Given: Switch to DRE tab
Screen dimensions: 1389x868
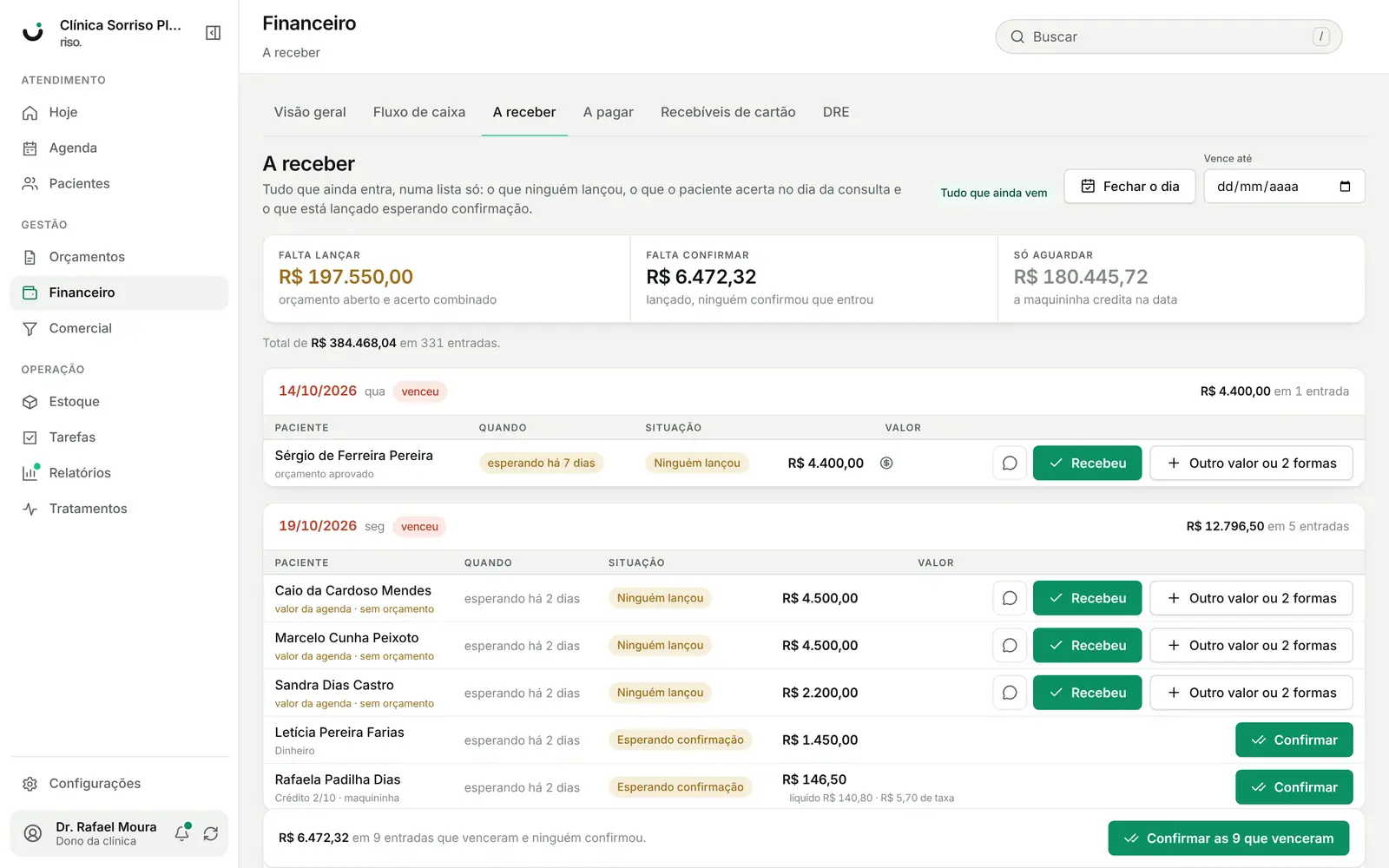Looking at the screenshot, I should (836, 112).
